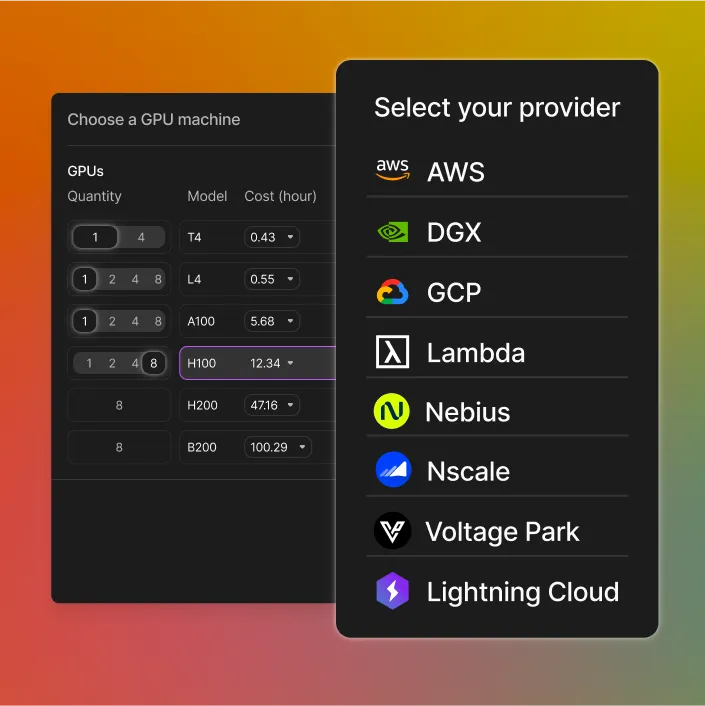This screenshot has height=706, width=705.
Task: Set A100 quantity to 2
Action: click(112, 321)
